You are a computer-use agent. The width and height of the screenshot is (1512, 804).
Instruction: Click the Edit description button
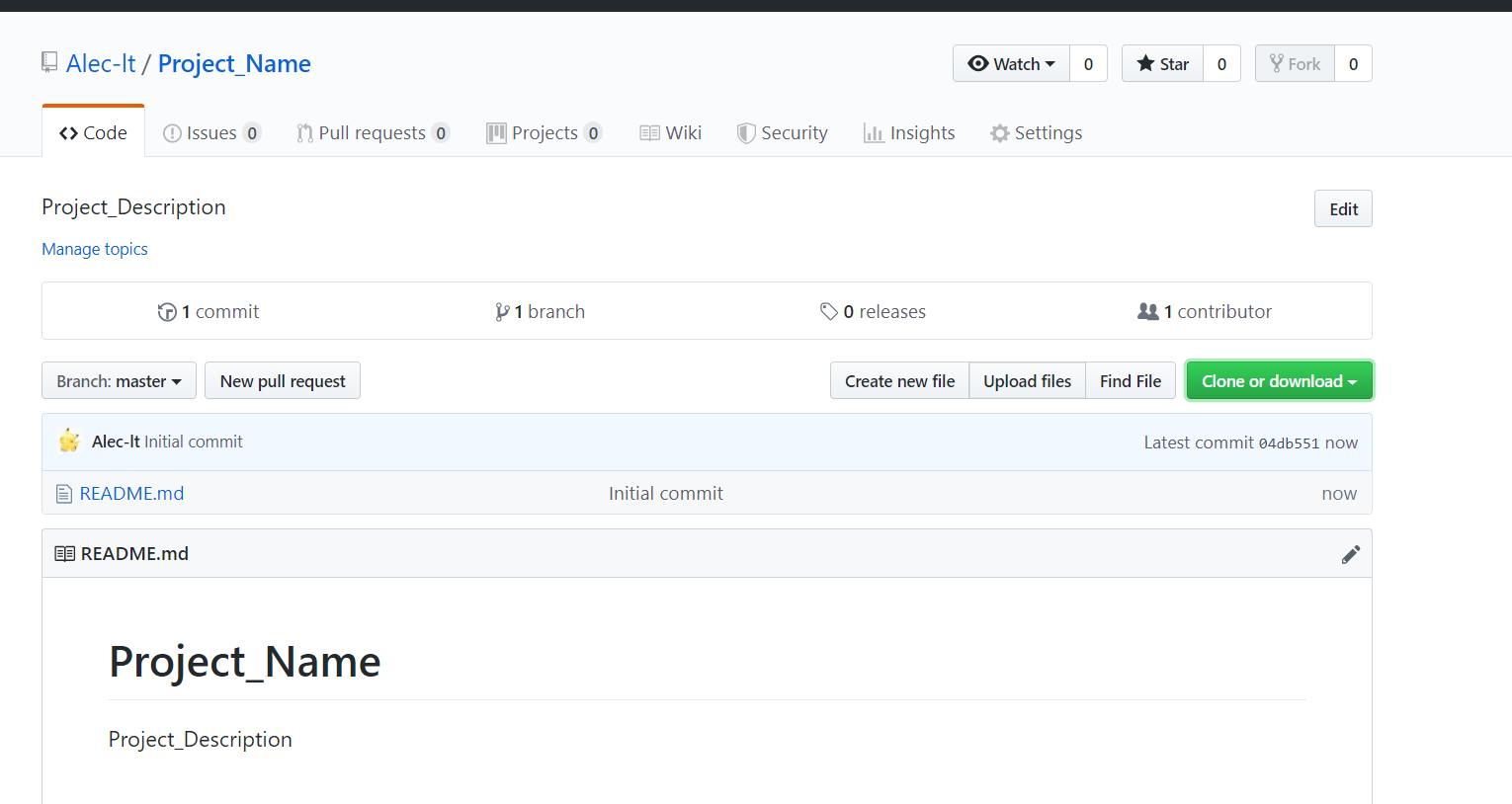[1343, 208]
